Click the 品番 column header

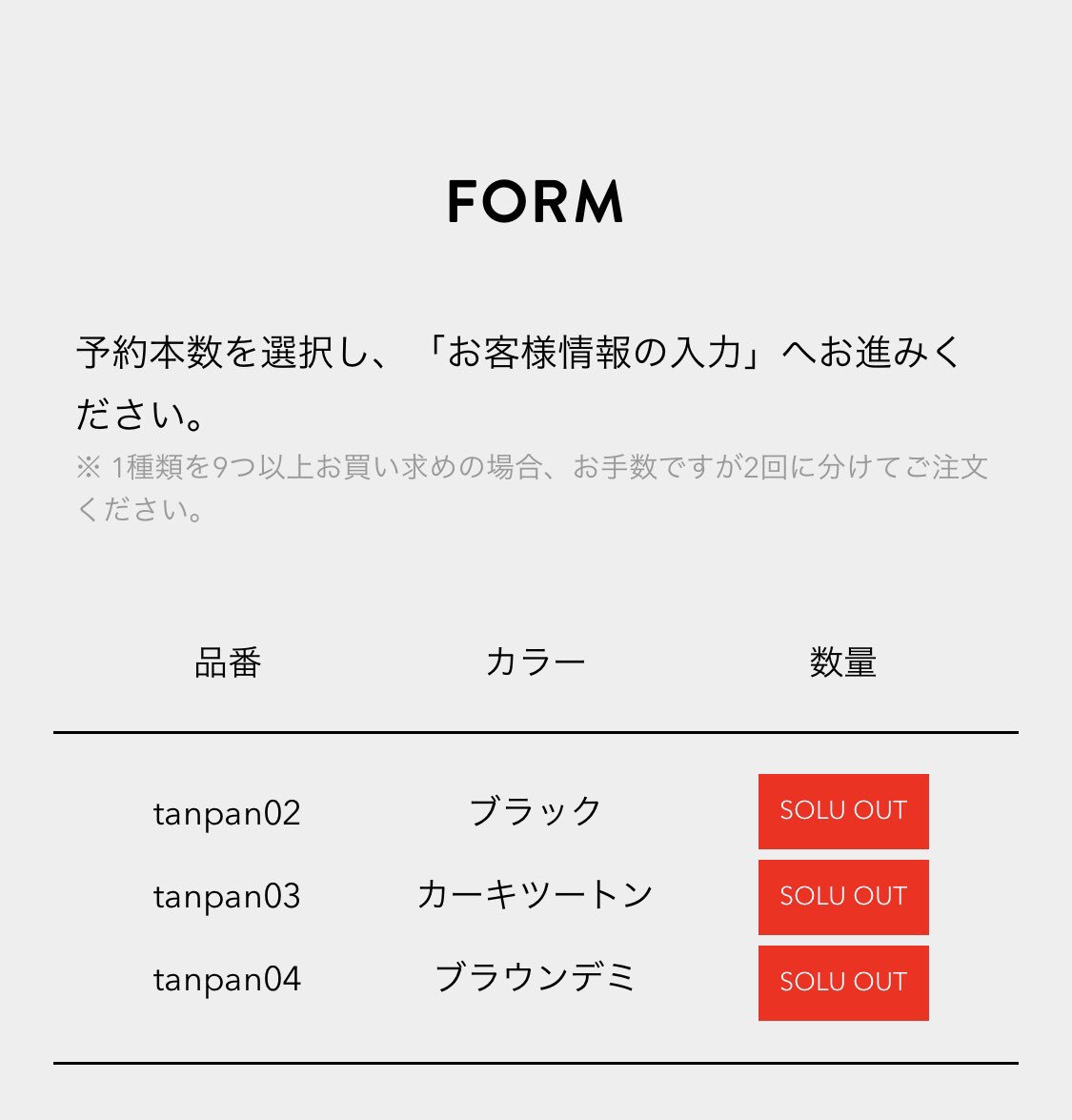coord(228,662)
